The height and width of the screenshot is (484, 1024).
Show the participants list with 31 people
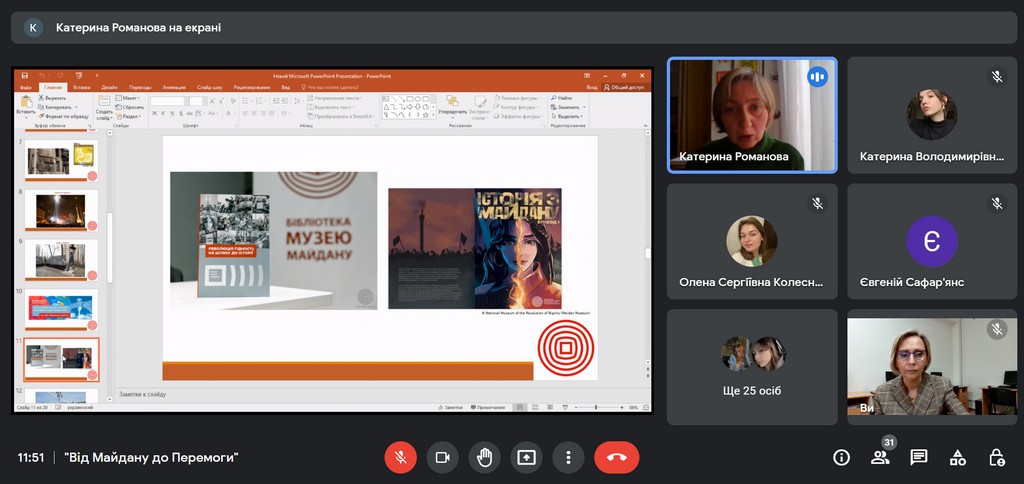pos(880,457)
